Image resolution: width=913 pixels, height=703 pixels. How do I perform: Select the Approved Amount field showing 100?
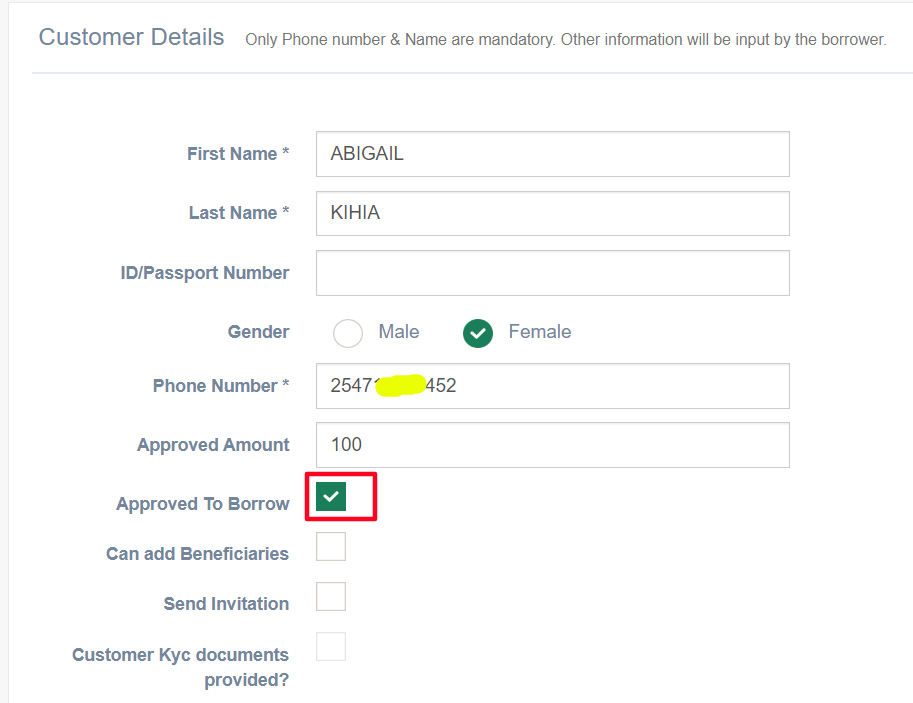click(x=552, y=445)
